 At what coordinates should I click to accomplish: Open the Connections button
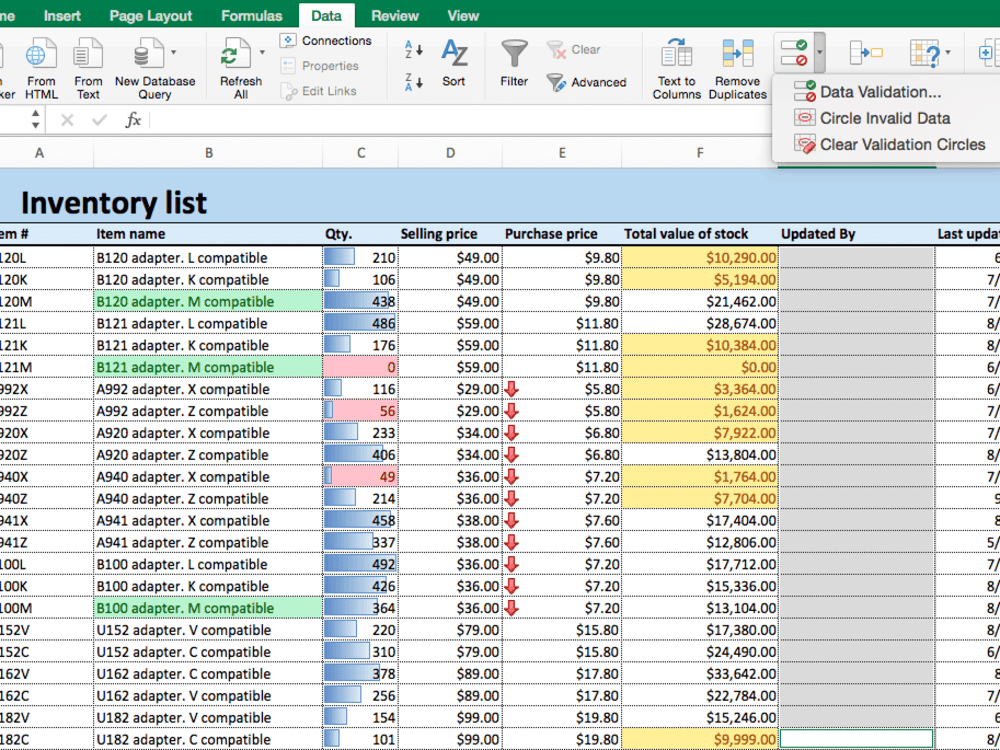pyautogui.click(x=326, y=41)
